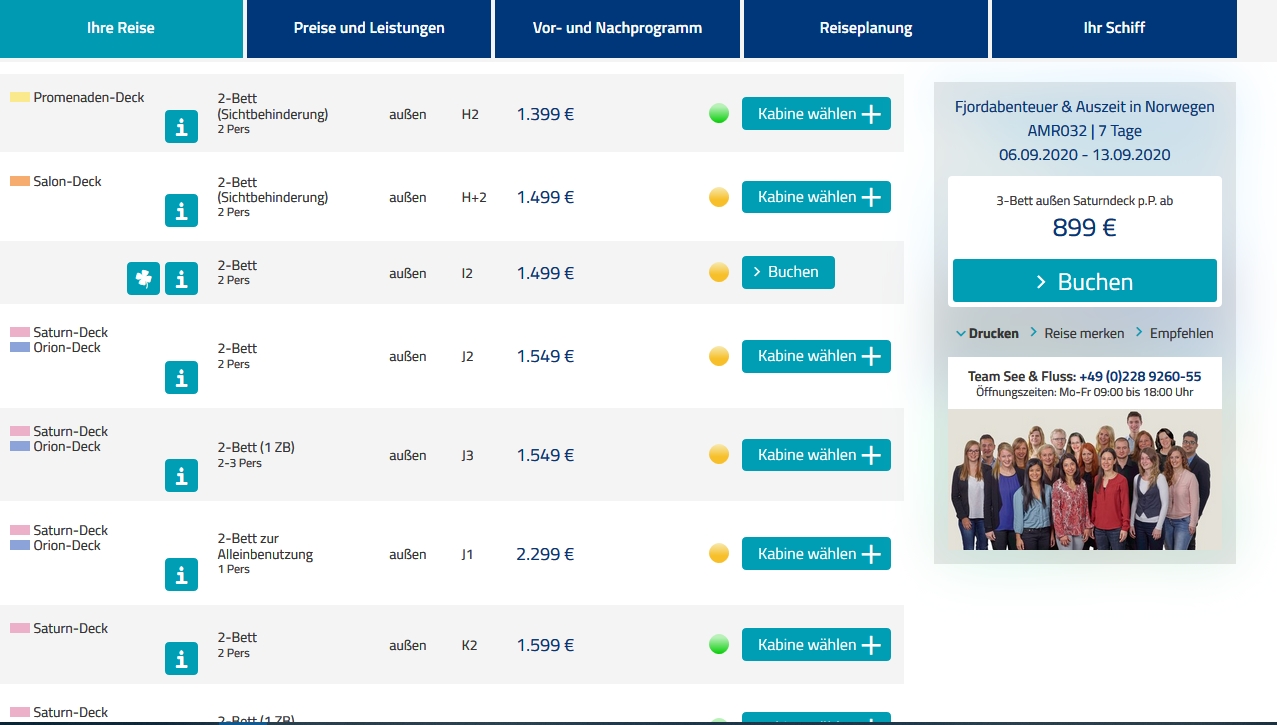
Task: Expand the Drucken dropdown in sidebar
Action: coord(987,333)
